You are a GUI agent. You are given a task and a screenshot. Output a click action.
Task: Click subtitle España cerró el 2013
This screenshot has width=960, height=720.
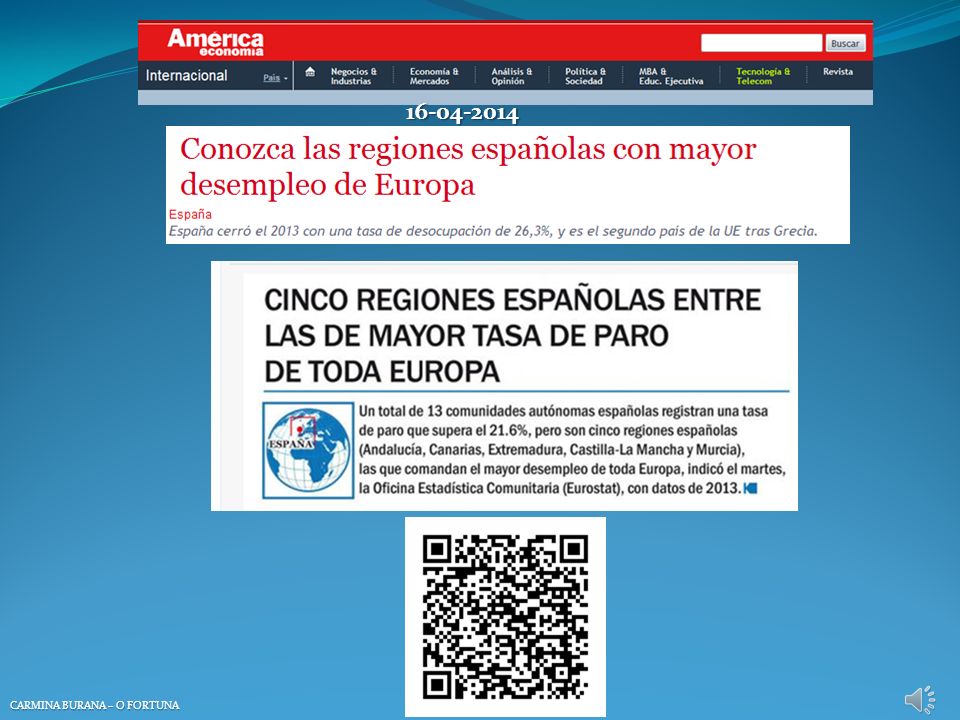(x=493, y=231)
